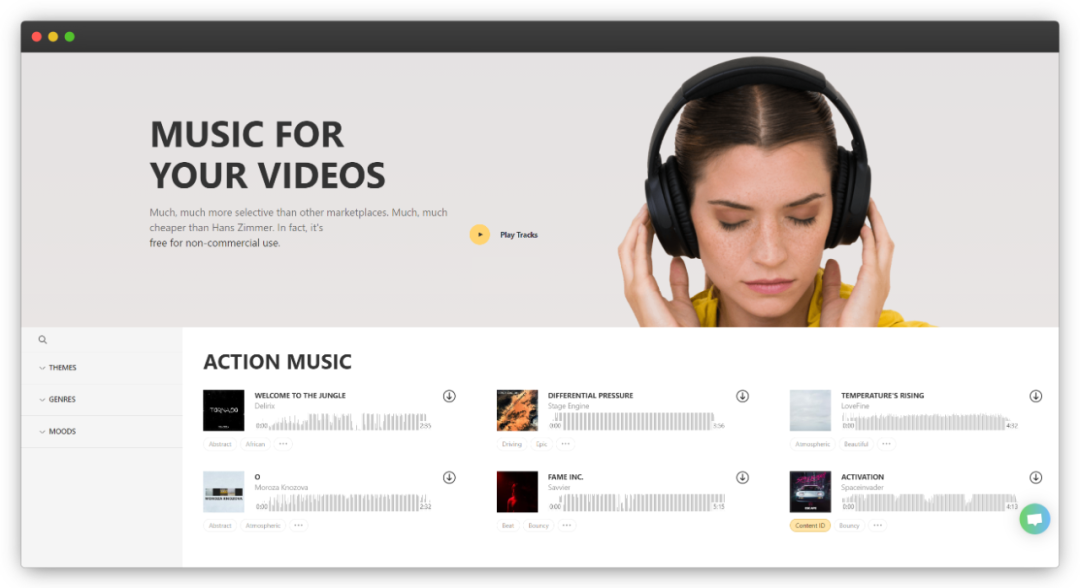This screenshot has width=1080, height=588.
Task: Download the Fame Inc. track
Action: (x=742, y=478)
